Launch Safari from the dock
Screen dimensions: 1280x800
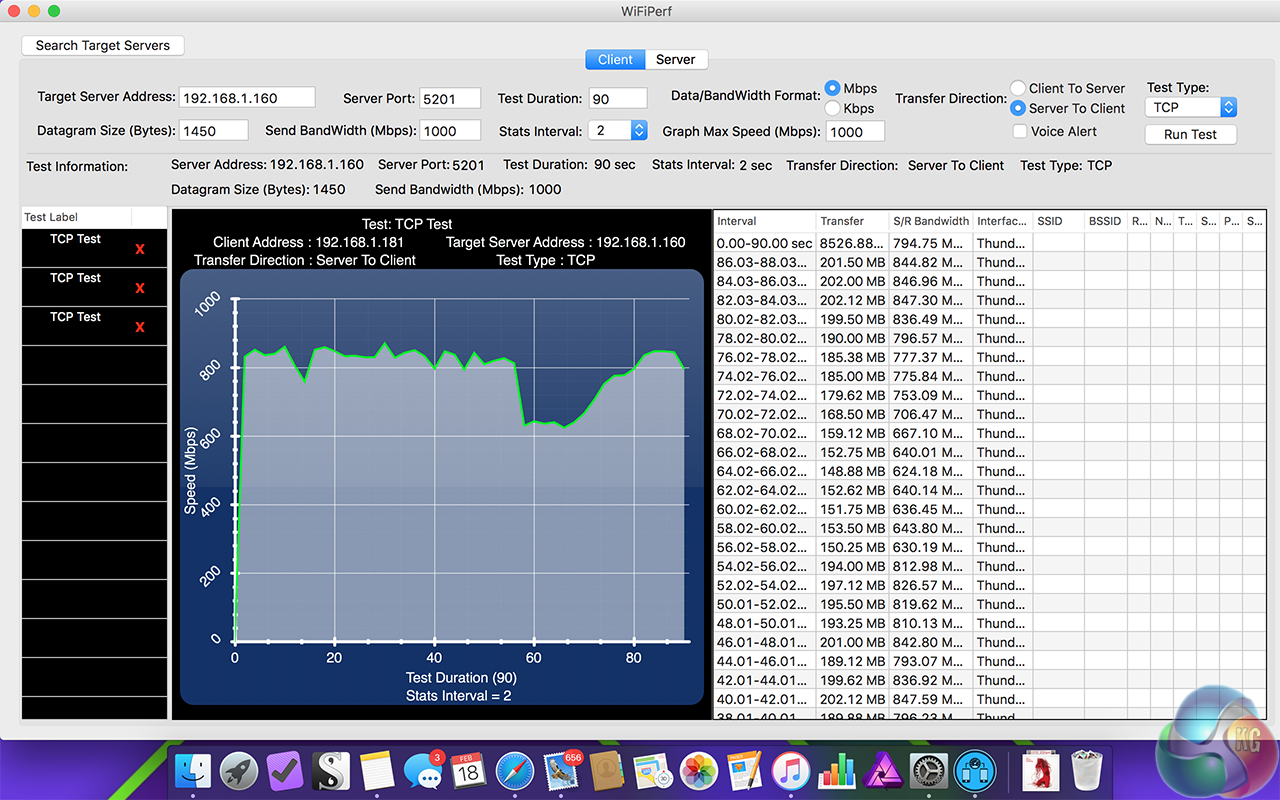coord(515,772)
